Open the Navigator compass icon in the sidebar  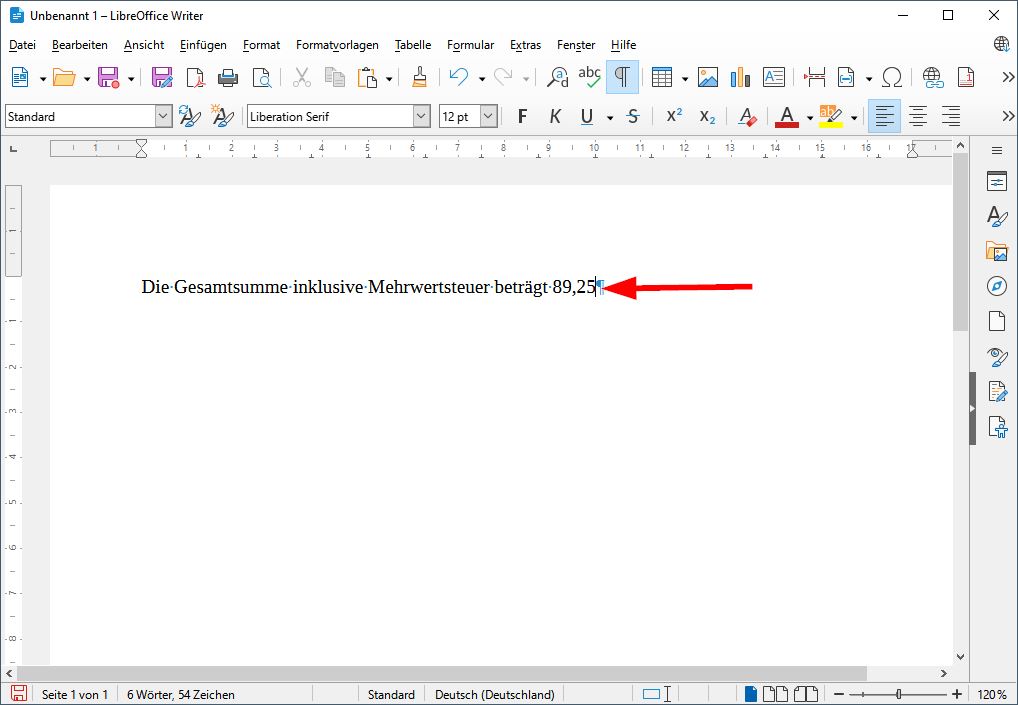click(996, 286)
